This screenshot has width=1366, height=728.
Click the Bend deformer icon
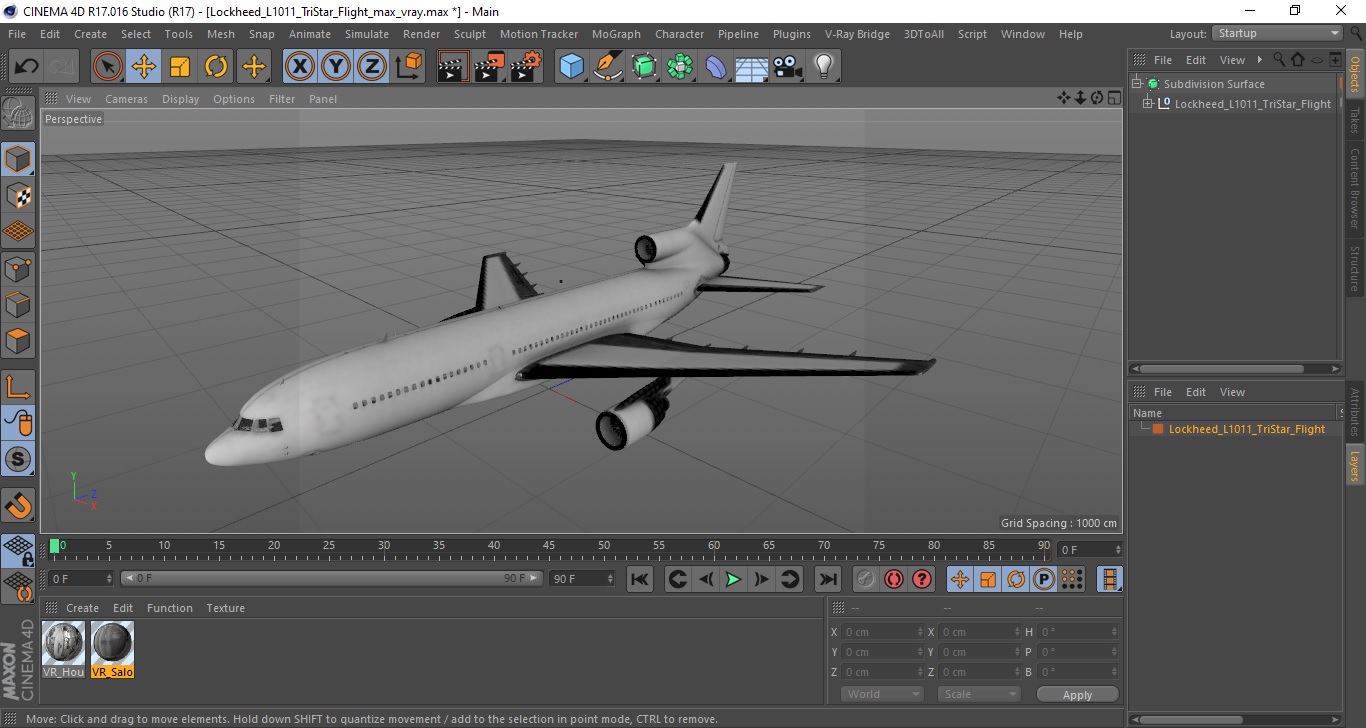pyautogui.click(x=716, y=67)
